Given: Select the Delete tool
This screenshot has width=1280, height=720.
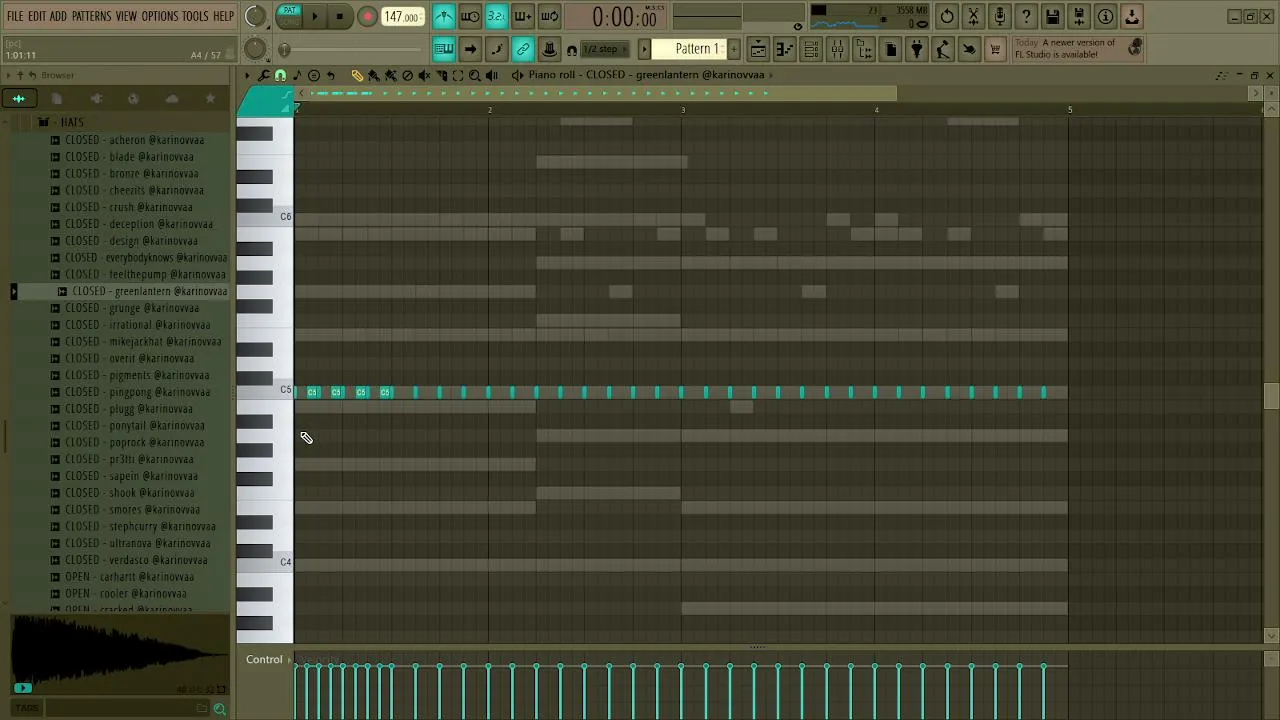Looking at the screenshot, I should [407, 75].
